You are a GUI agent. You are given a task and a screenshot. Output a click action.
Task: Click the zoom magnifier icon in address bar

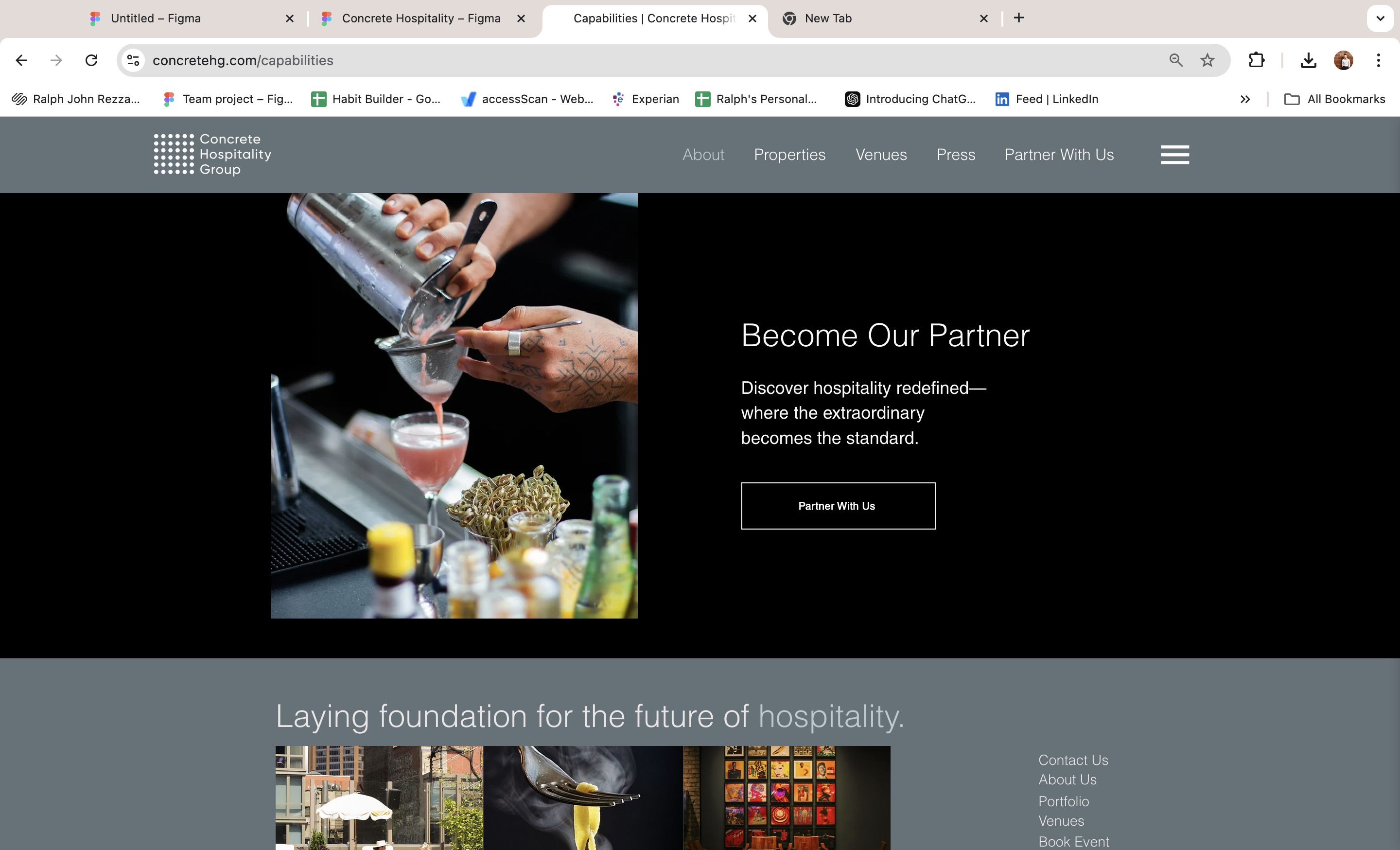pos(1176,60)
